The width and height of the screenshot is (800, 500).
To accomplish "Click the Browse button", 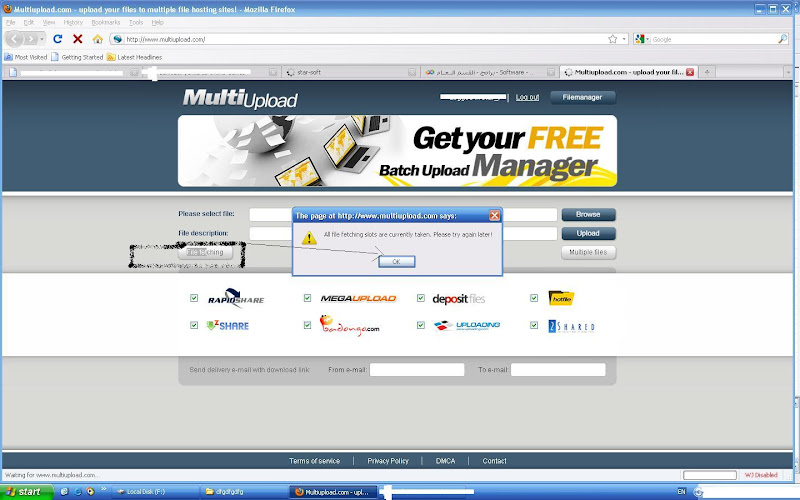I will 588,214.
